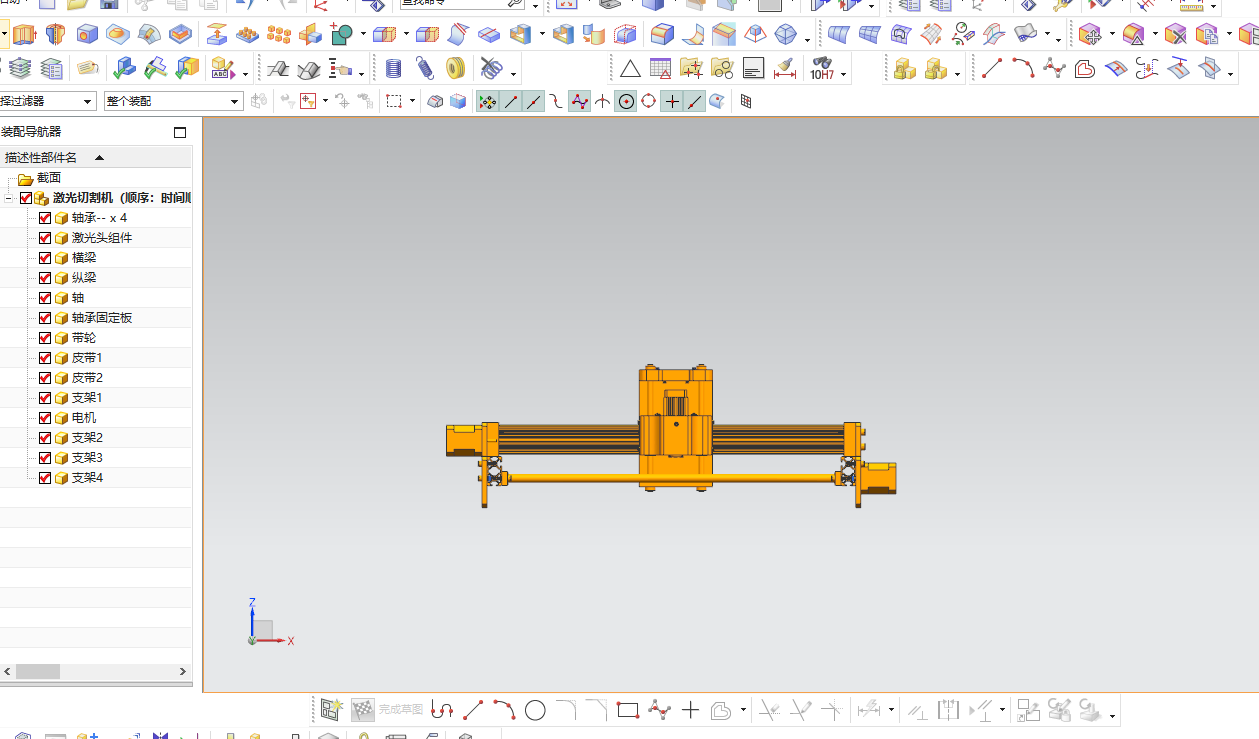The image size is (1259, 739).
Task: Toggle the 支架4 checkbox
Action: pos(45,478)
